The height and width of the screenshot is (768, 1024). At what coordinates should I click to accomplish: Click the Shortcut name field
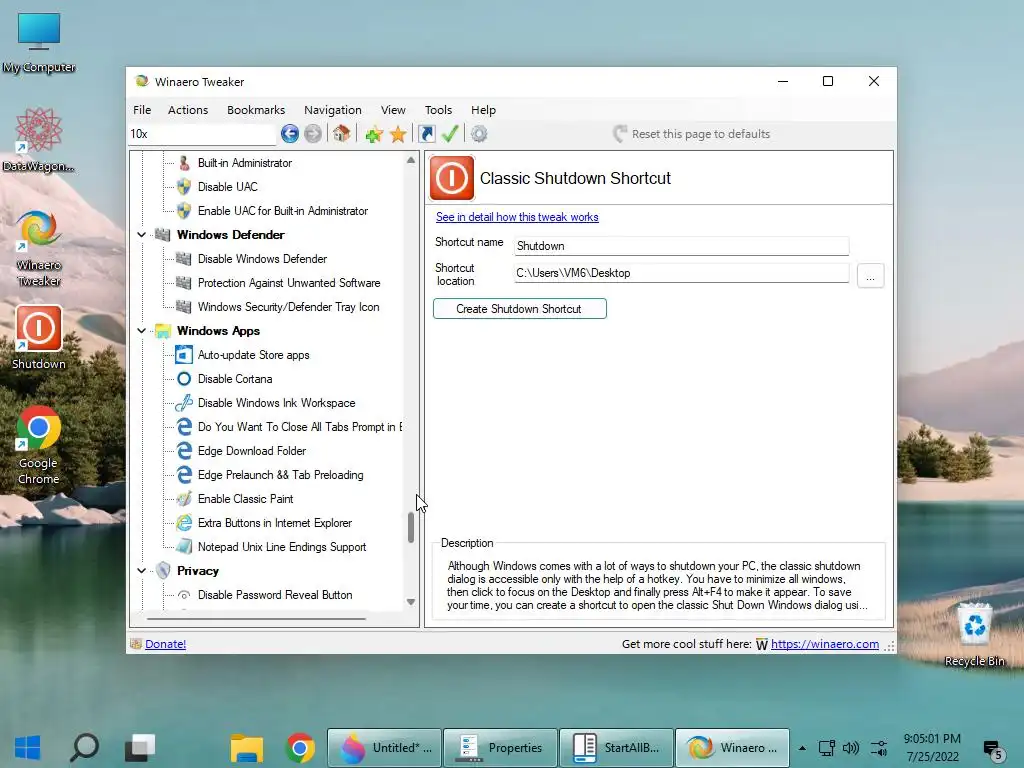pyautogui.click(x=681, y=246)
